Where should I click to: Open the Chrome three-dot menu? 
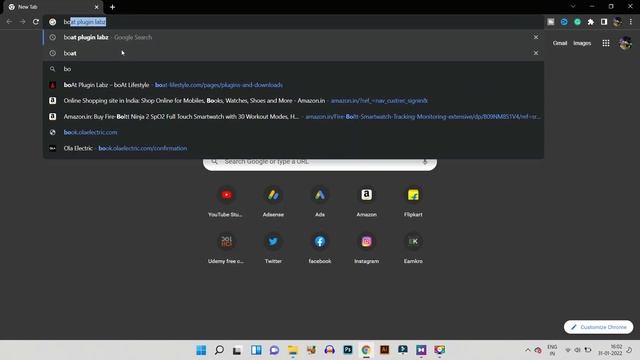point(631,22)
